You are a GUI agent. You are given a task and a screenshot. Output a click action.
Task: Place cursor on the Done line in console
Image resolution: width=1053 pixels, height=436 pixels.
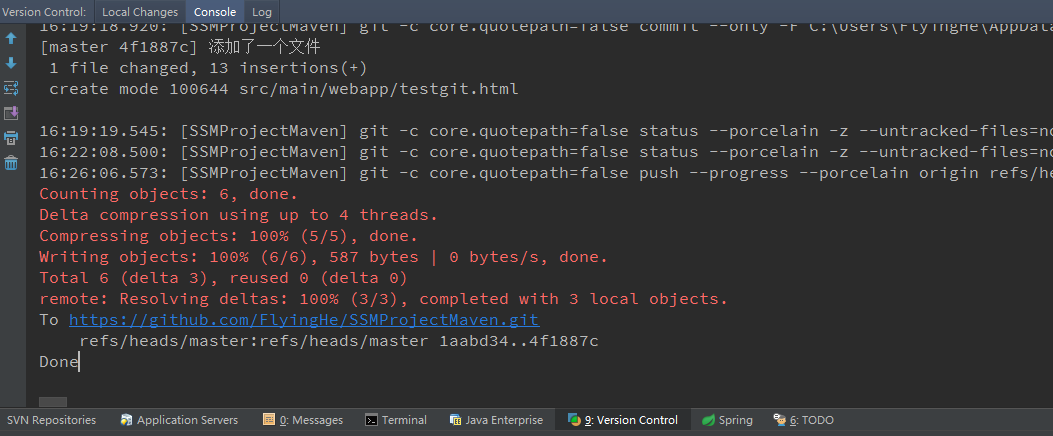click(x=59, y=362)
